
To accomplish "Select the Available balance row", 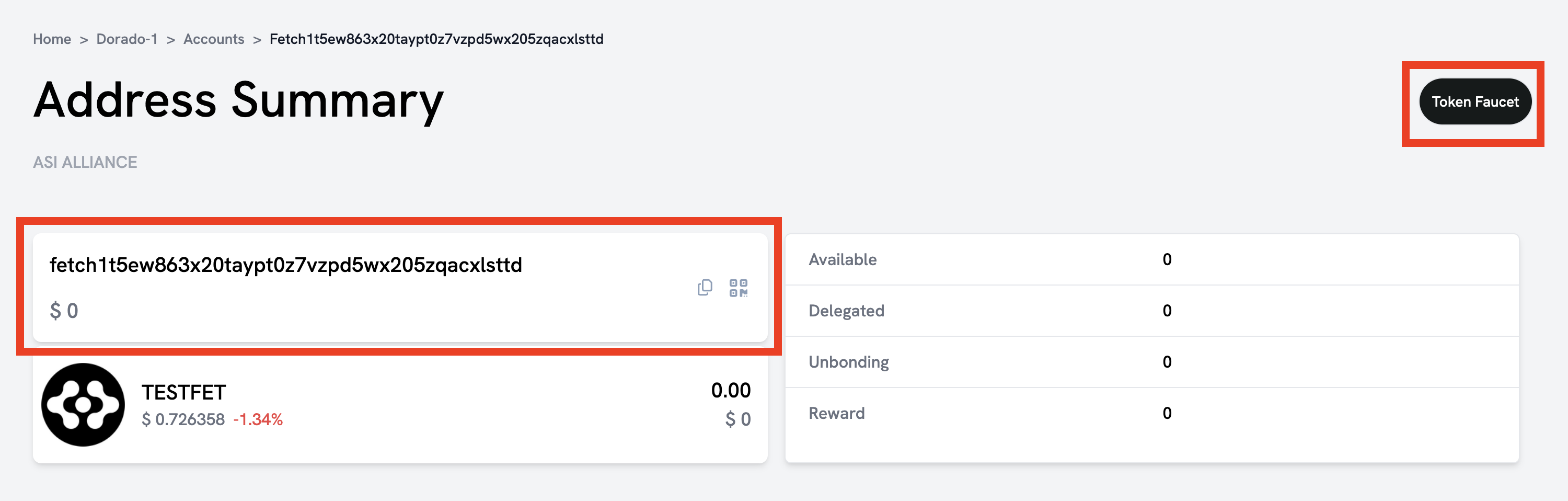I will 1151,259.
